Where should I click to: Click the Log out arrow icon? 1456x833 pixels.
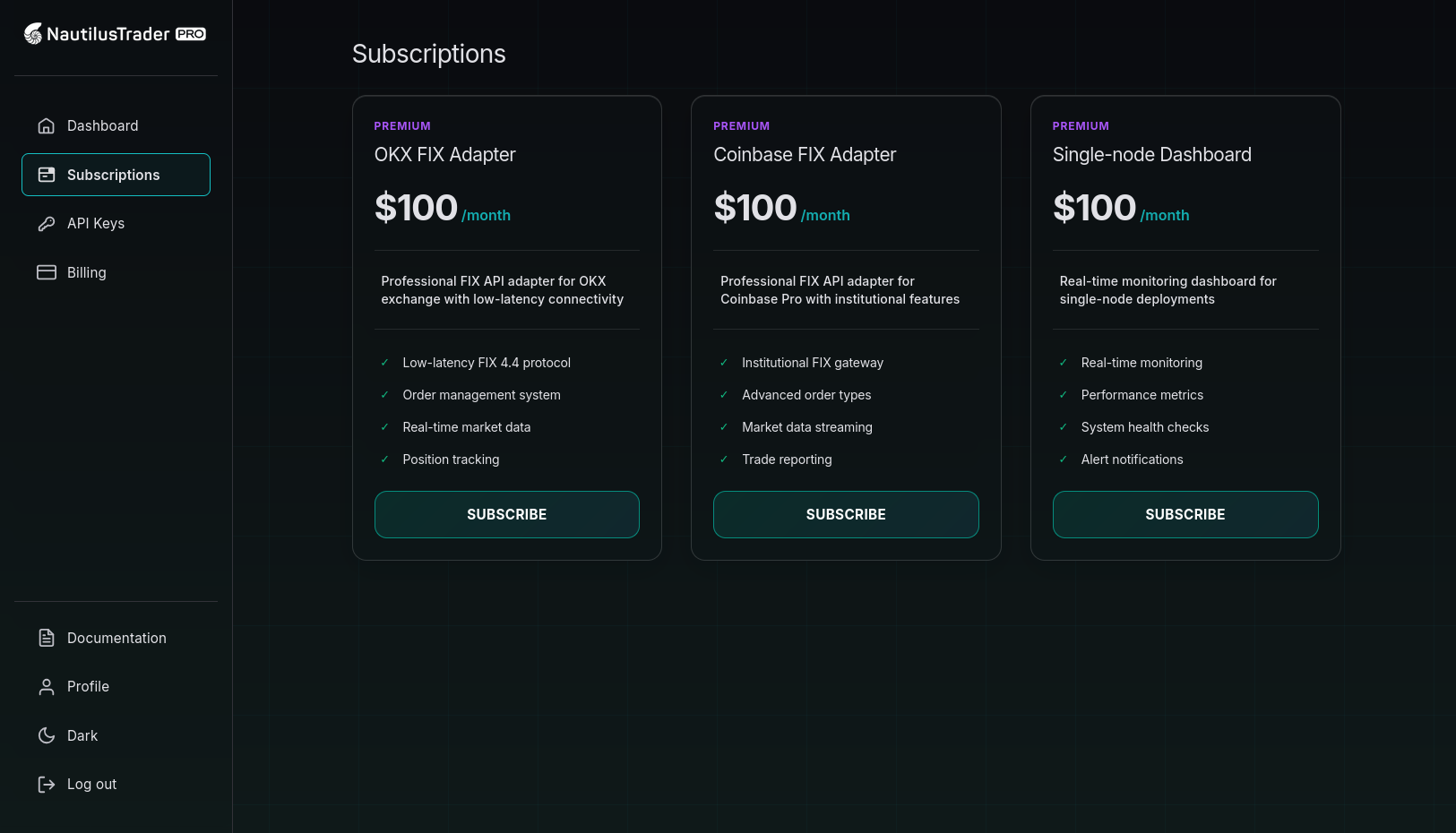coord(47,784)
